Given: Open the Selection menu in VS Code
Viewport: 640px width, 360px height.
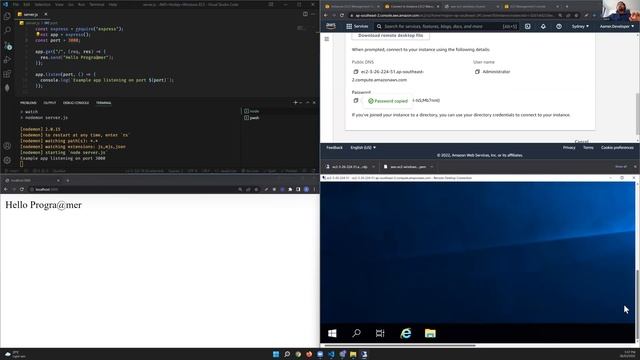Looking at the screenshot, I should [42, 4].
